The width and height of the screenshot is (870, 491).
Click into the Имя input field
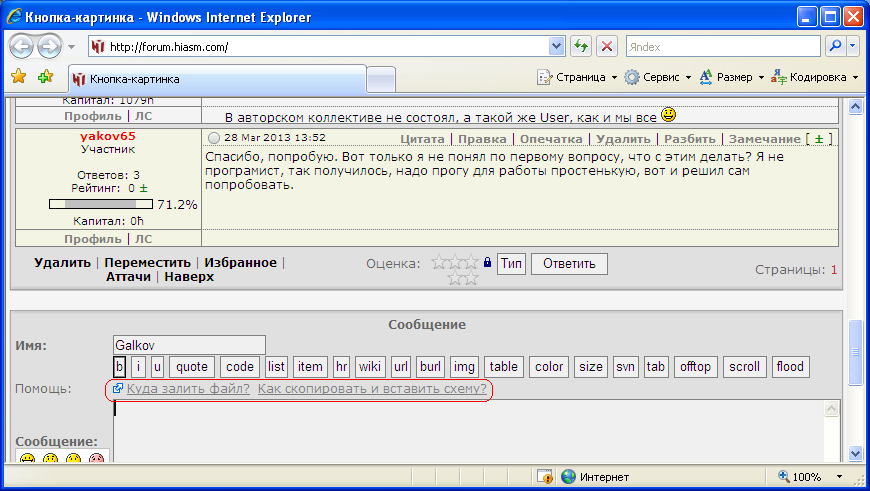pyautogui.click(x=189, y=344)
